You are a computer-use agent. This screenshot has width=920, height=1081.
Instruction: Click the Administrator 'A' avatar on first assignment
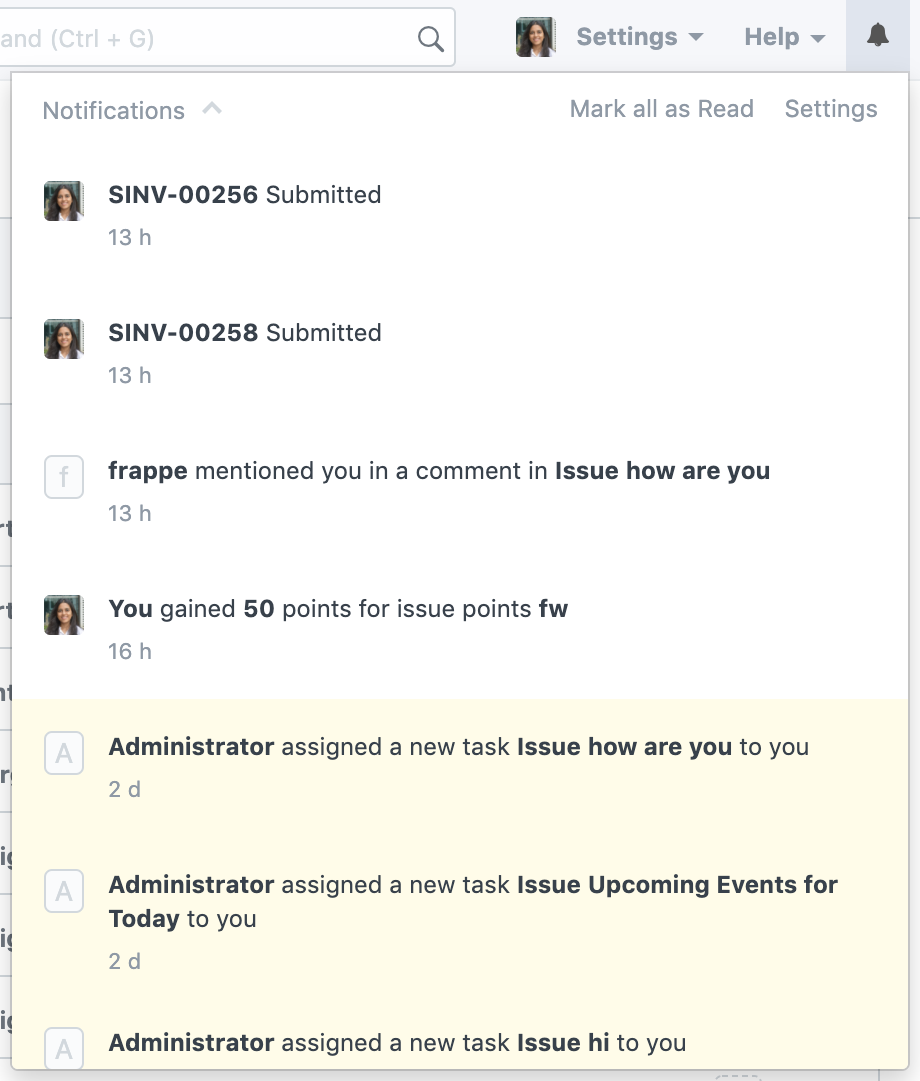63,753
